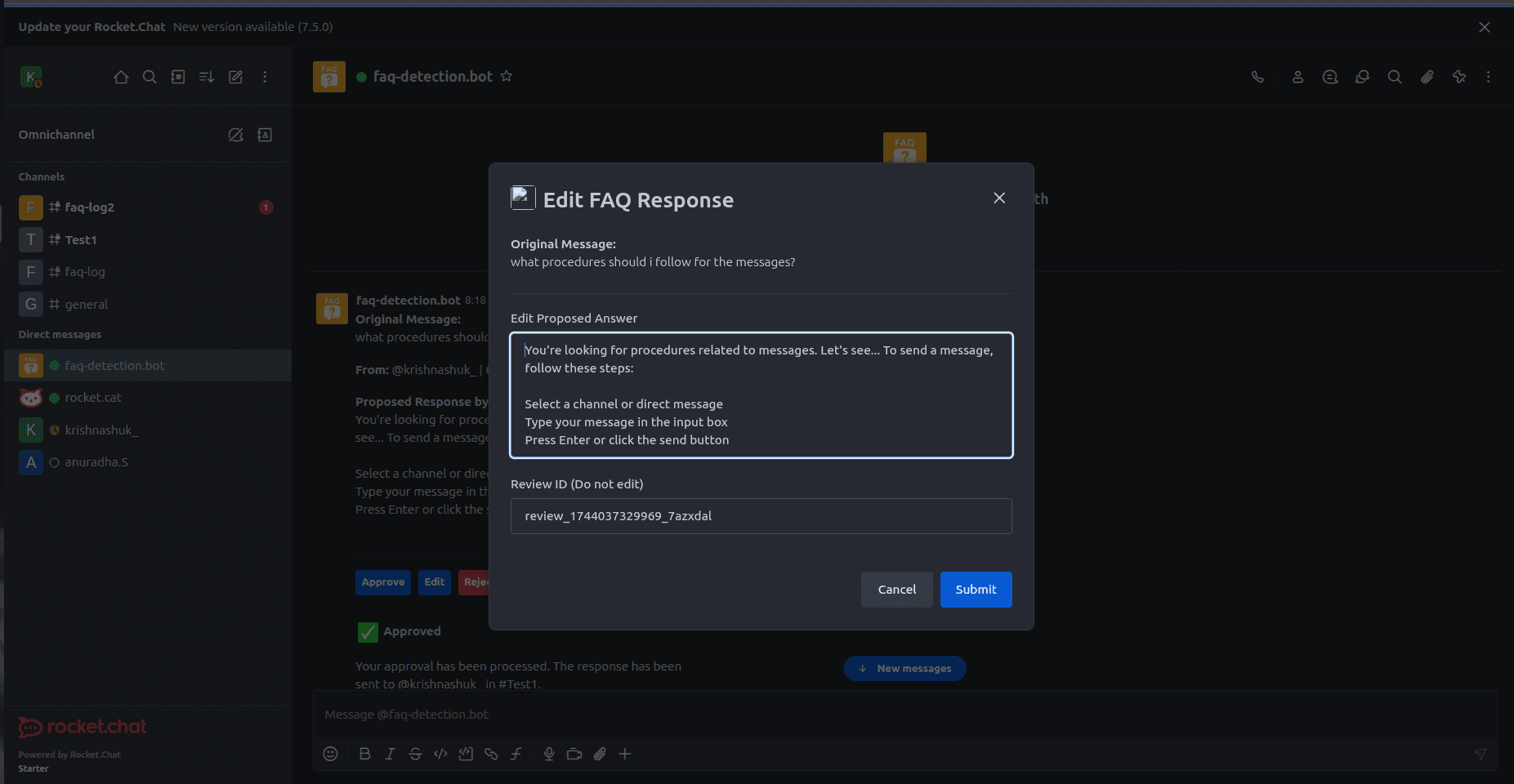Click Edit button in bot message
1514x784 pixels.
[435, 582]
